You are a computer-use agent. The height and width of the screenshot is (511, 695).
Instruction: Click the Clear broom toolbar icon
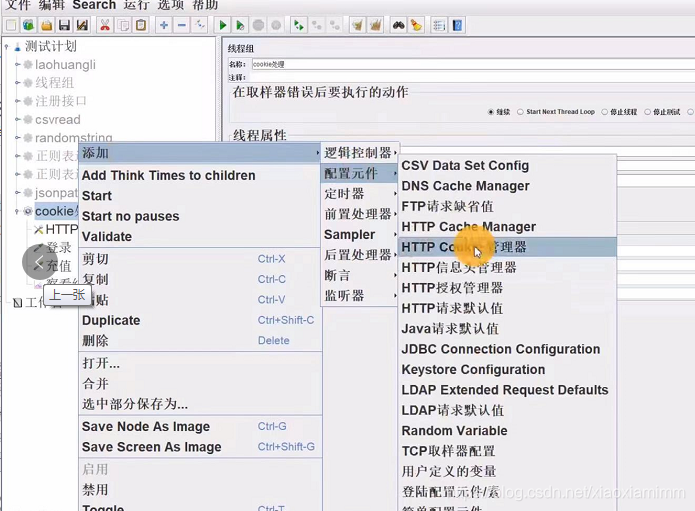357,25
